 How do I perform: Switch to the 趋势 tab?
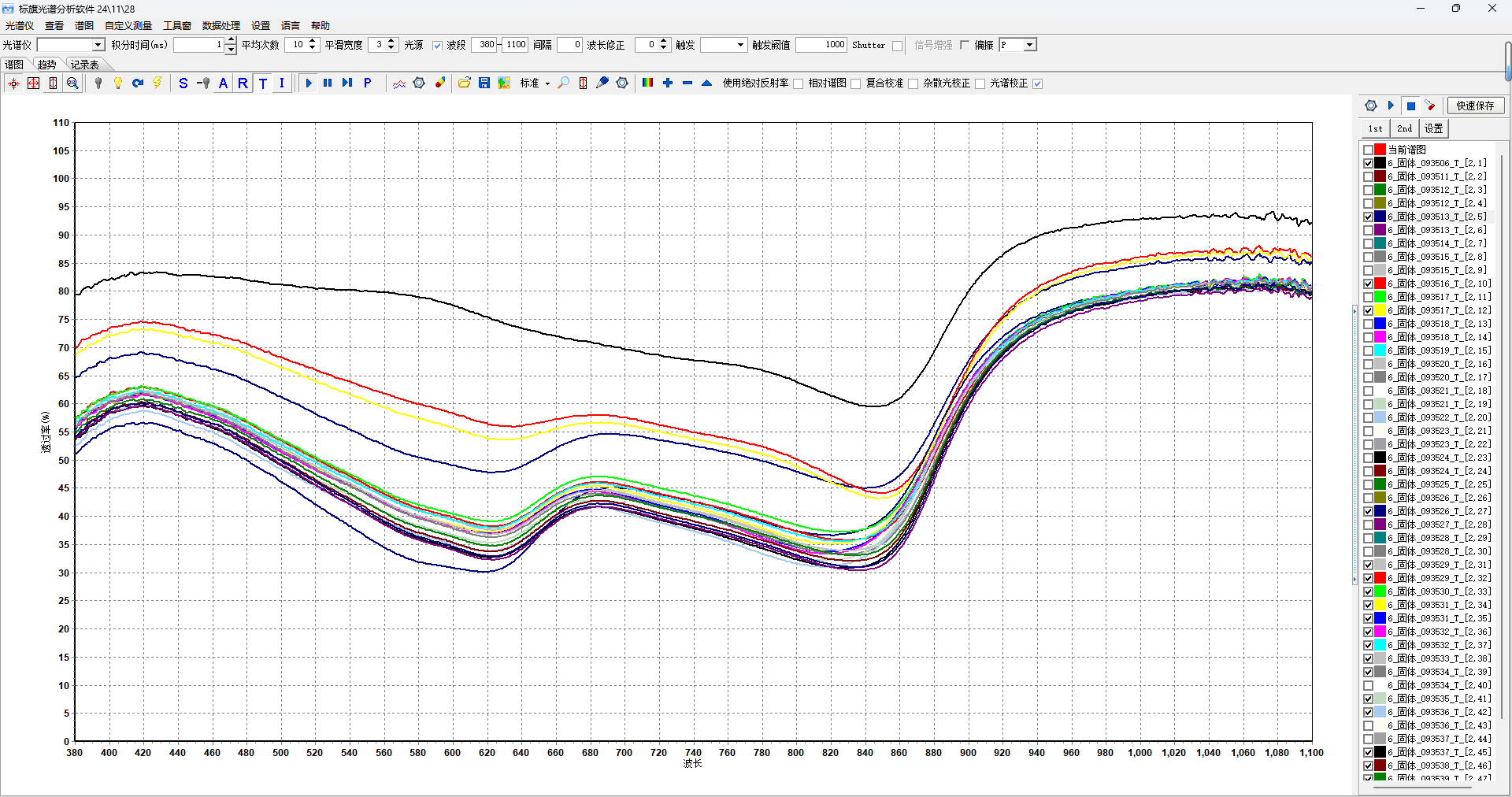pyautogui.click(x=47, y=65)
